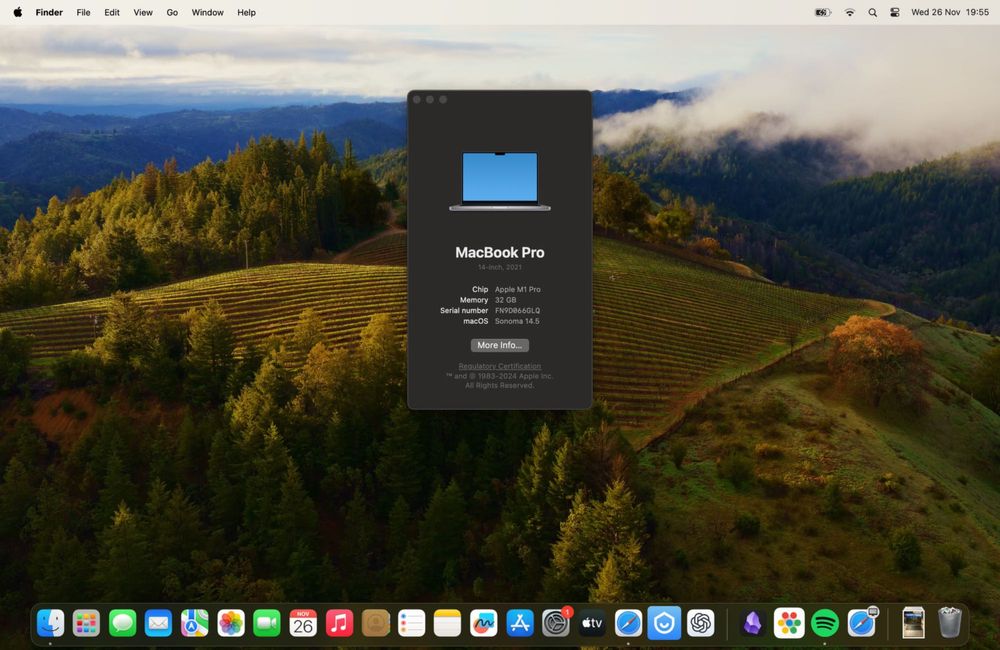Open System Settings with red badge
The image size is (1000, 650).
pyautogui.click(x=556, y=623)
